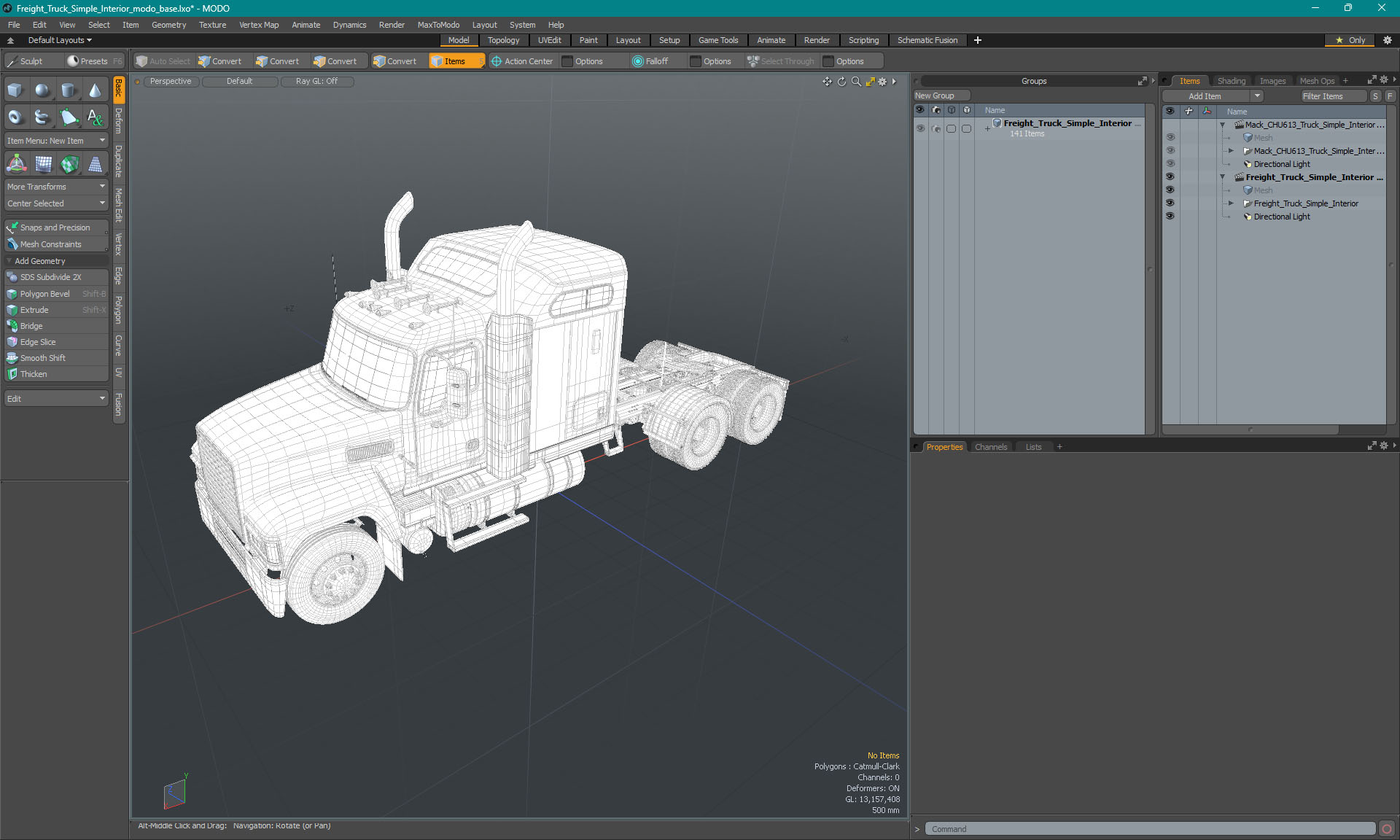Open the Edit dropdown
Screen dimensions: 1400x840
coord(56,399)
